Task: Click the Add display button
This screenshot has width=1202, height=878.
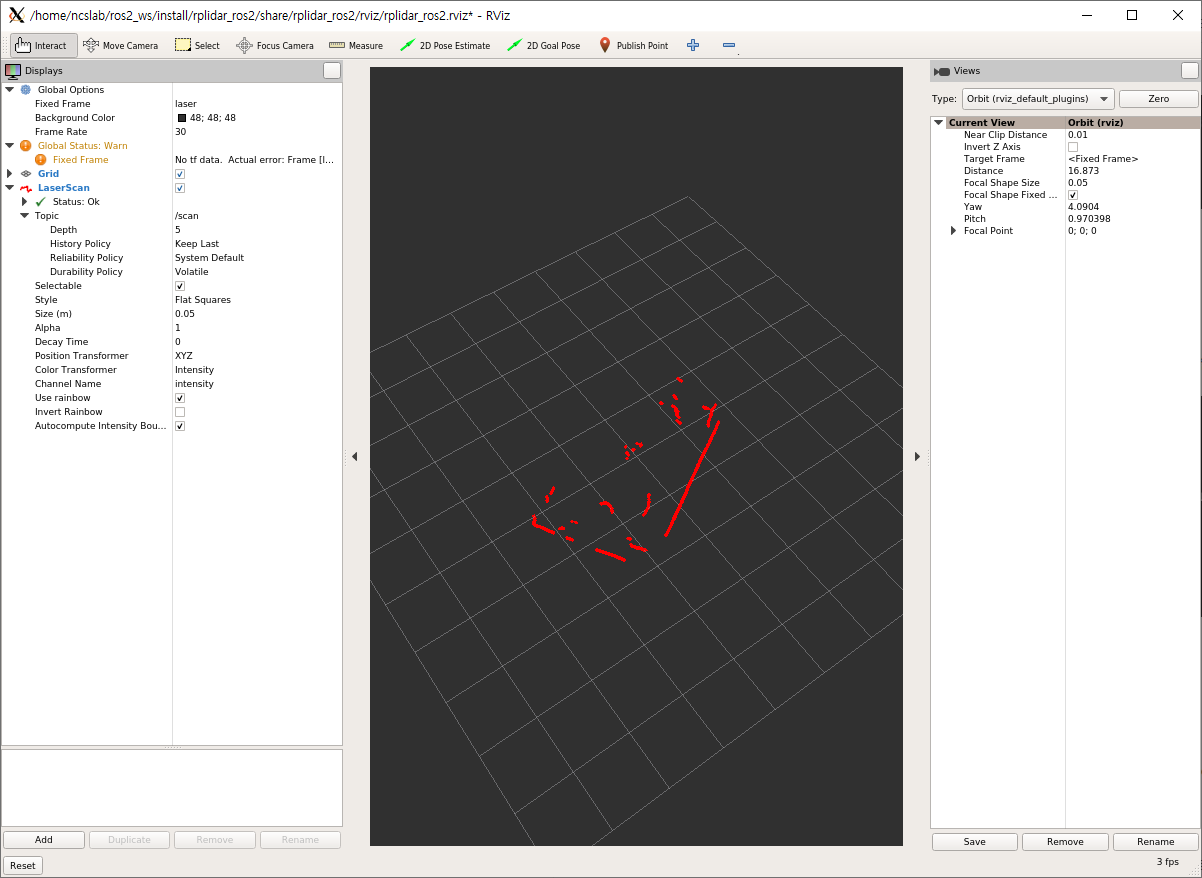Action: click(44, 840)
